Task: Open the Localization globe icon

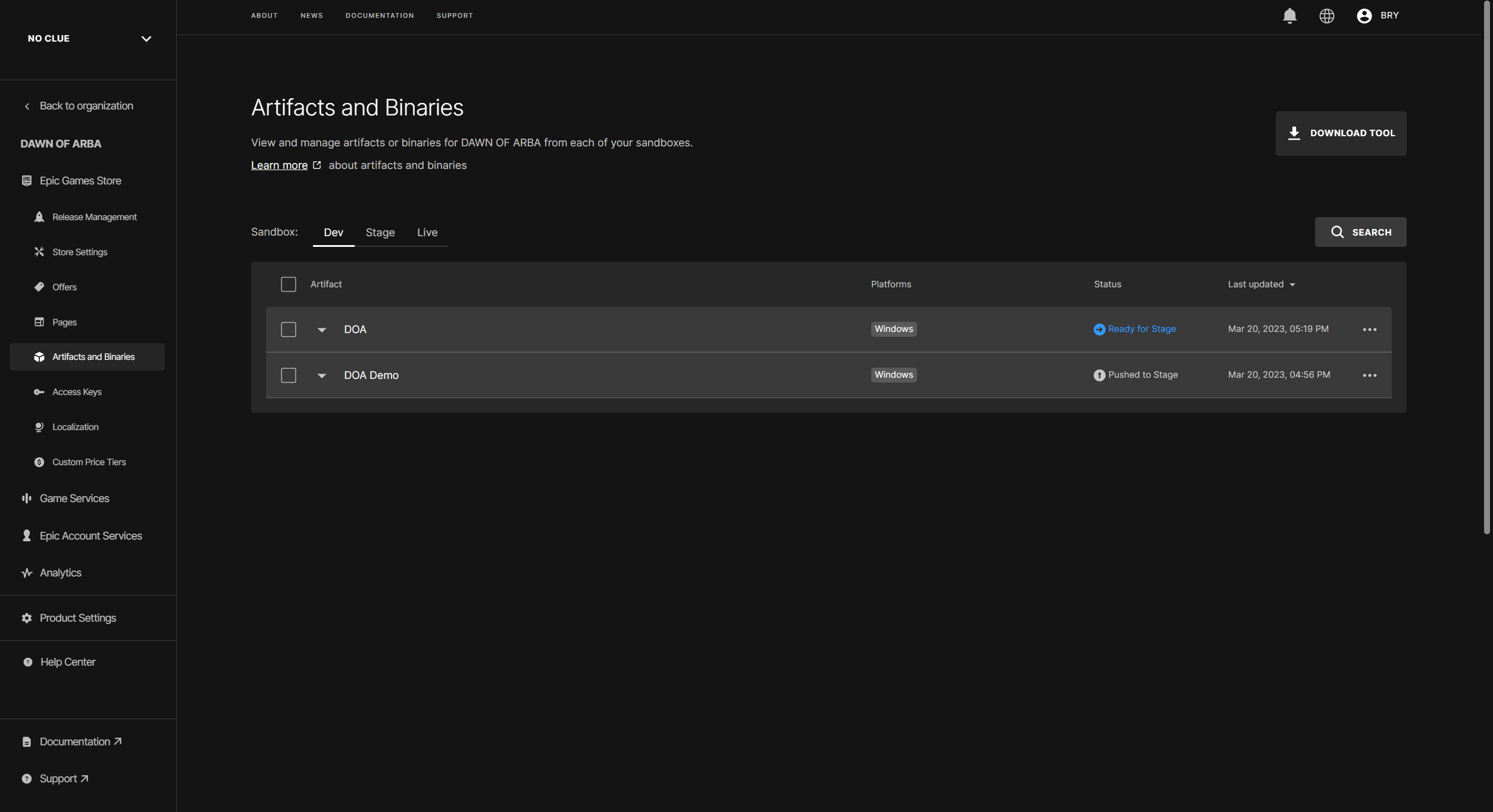Action: pyautogui.click(x=39, y=427)
